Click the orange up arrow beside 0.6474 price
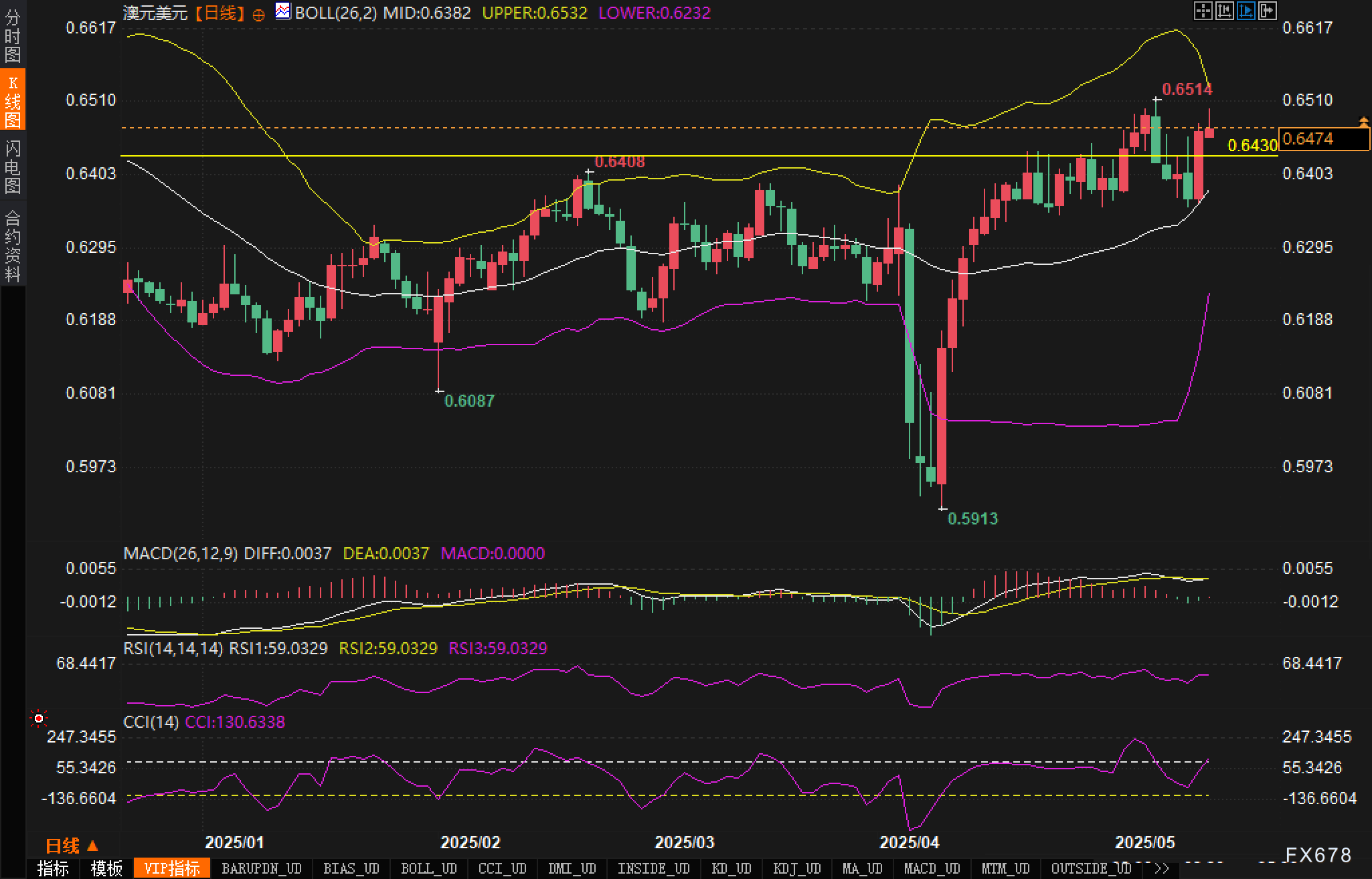 pyautogui.click(x=1363, y=122)
